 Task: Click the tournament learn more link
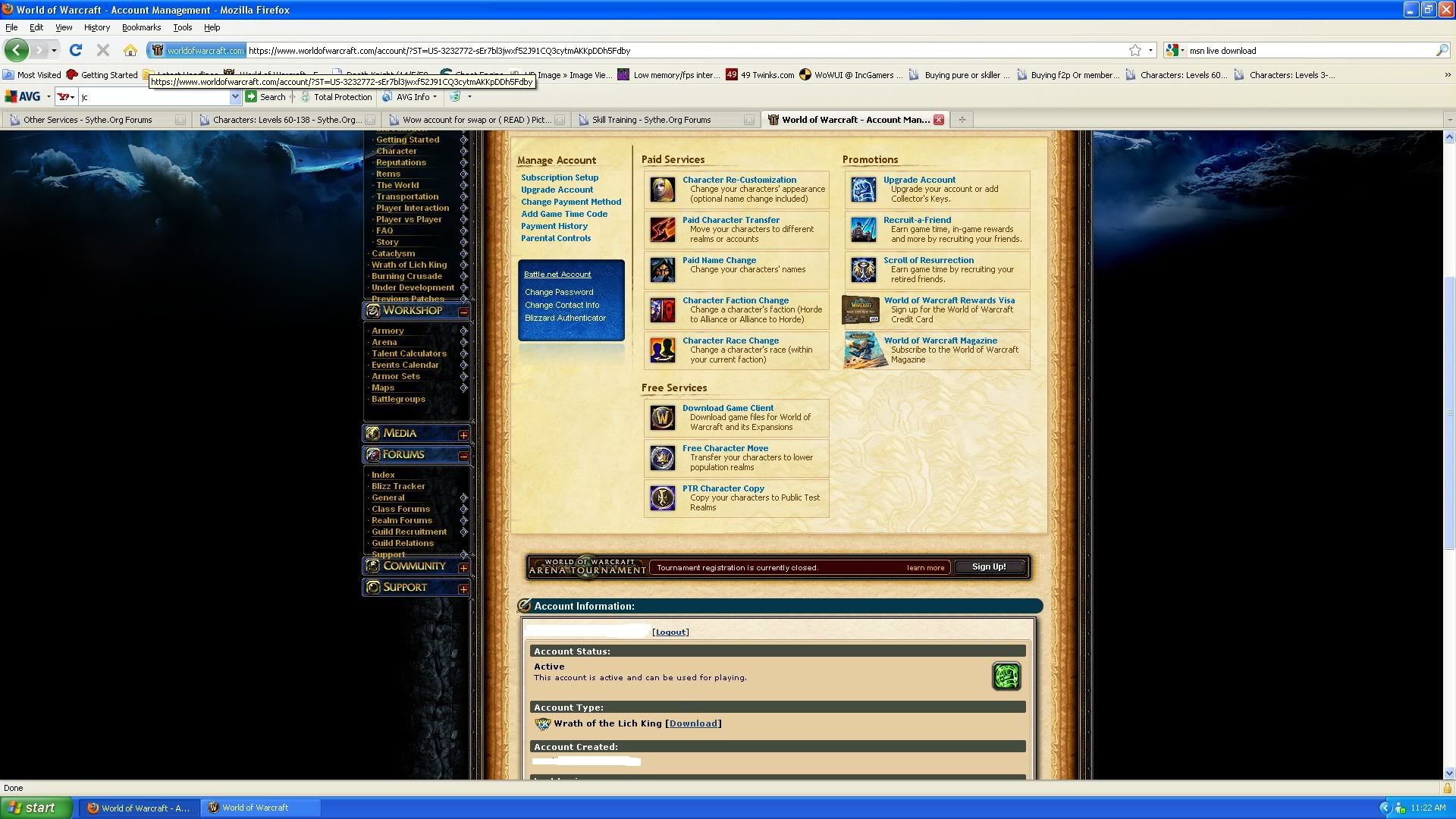[925, 568]
